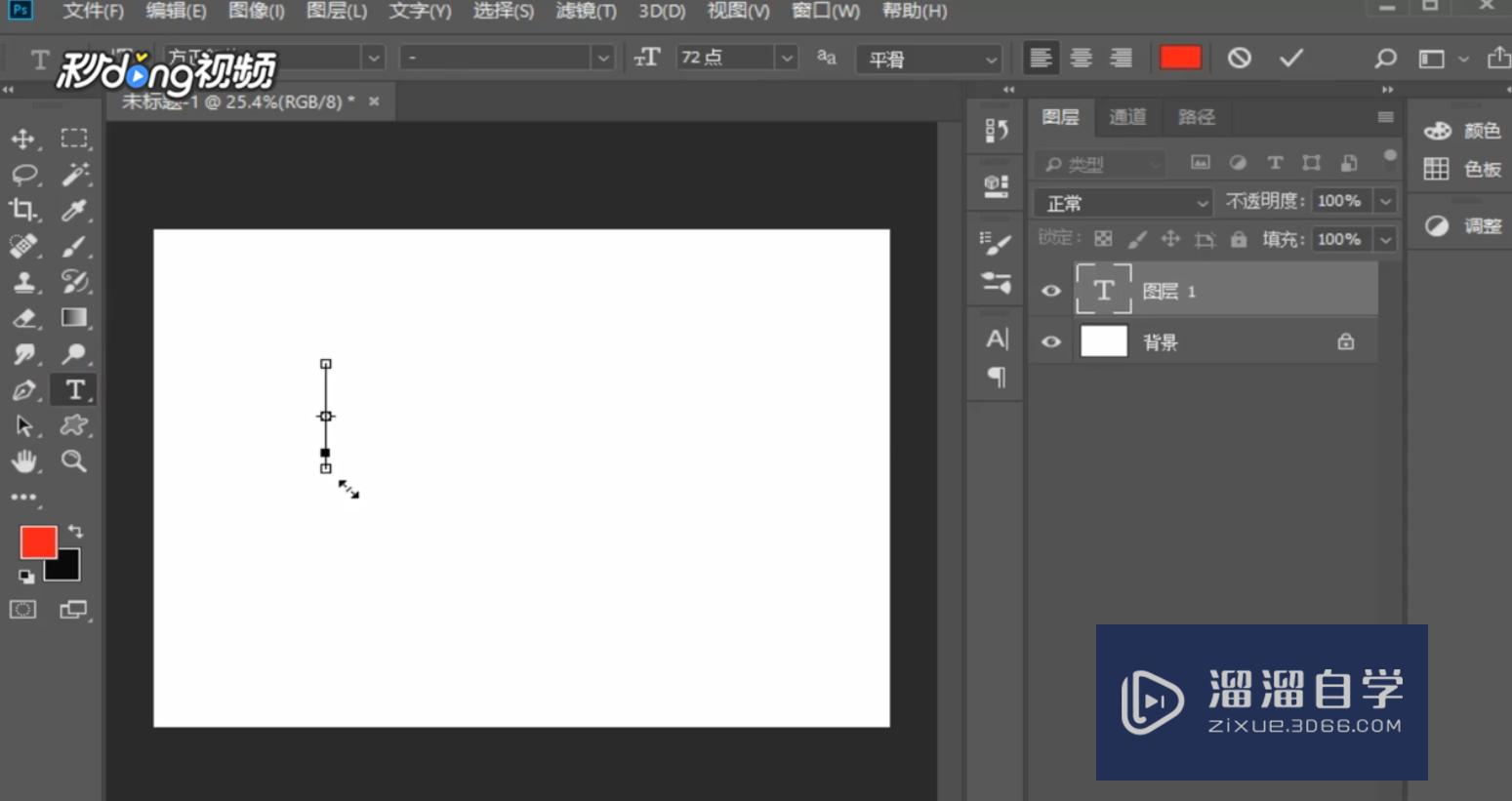This screenshot has width=1512, height=801.
Task: Select the Smudge tool
Action: 23,354
